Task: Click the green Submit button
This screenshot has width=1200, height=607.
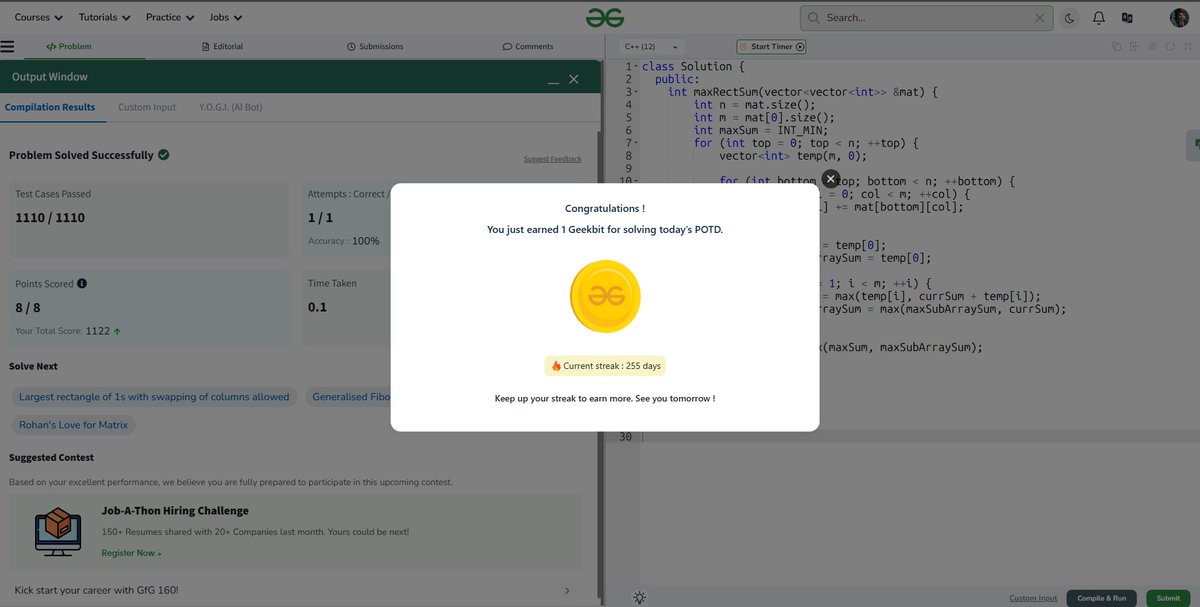Action: pyautogui.click(x=1168, y=598)
